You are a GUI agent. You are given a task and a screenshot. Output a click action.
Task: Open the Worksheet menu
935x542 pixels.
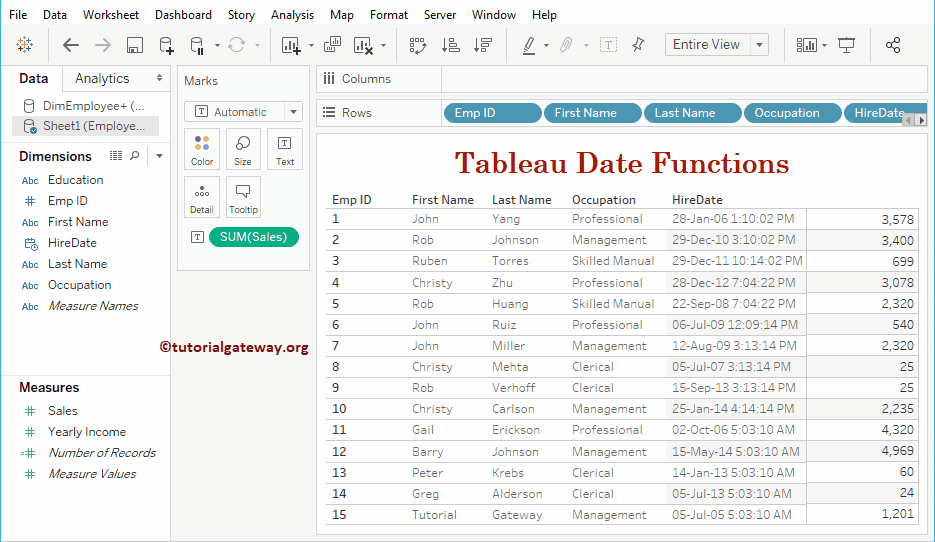pos(111,15)
